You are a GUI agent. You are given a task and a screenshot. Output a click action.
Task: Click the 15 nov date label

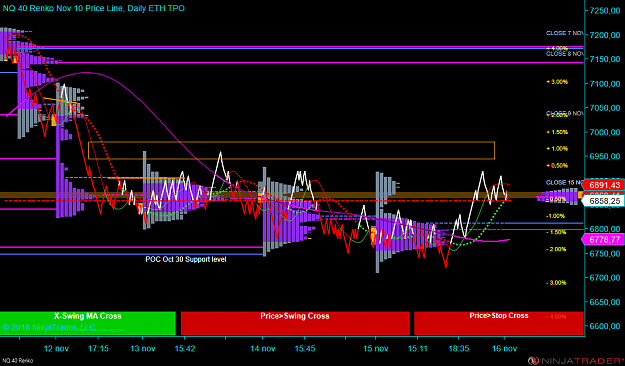(x=375, y=348)
